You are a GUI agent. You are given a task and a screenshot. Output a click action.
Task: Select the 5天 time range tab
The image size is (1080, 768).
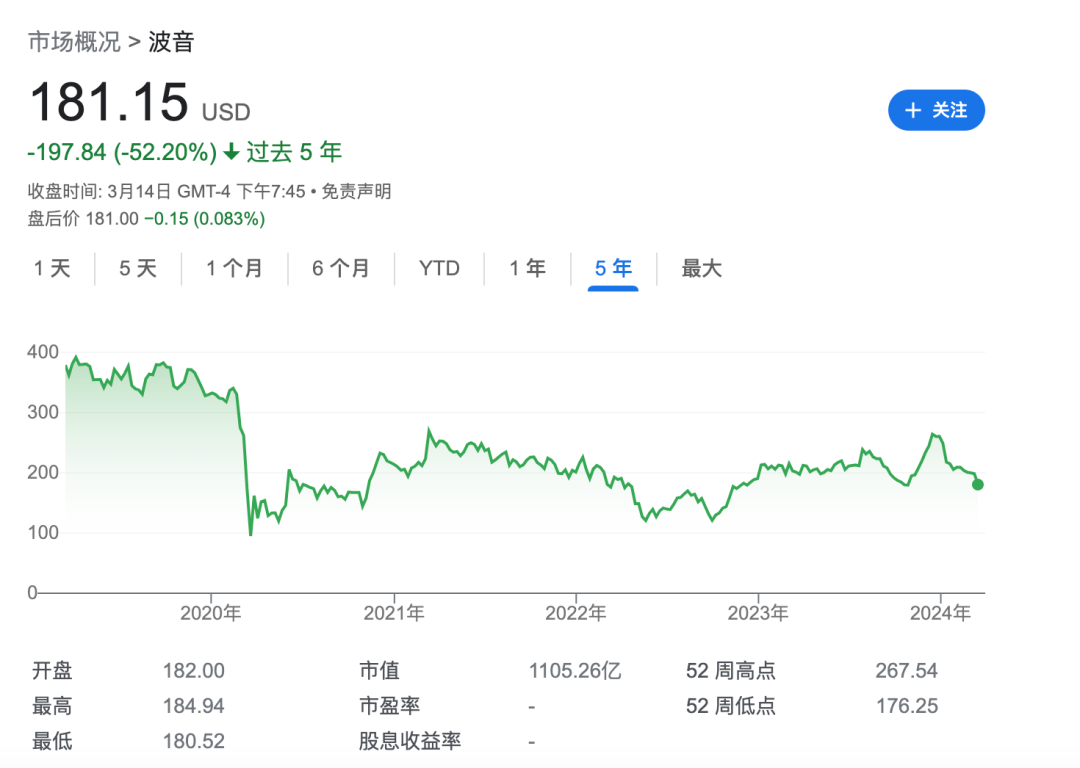137,268
